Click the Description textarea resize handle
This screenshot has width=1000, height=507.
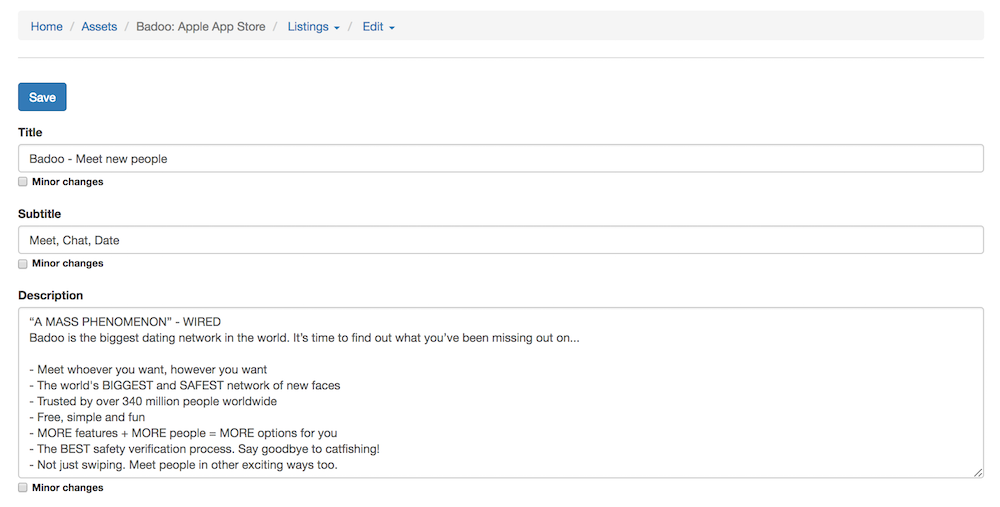coord(977,471)
